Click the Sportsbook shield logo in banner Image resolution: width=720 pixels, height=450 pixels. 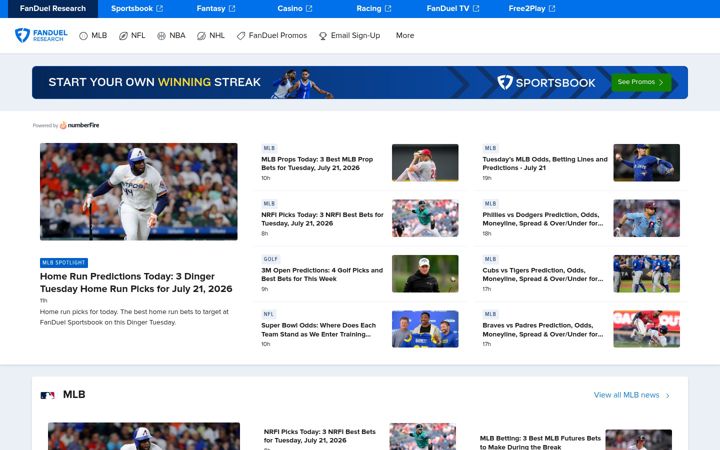point(505,82)
